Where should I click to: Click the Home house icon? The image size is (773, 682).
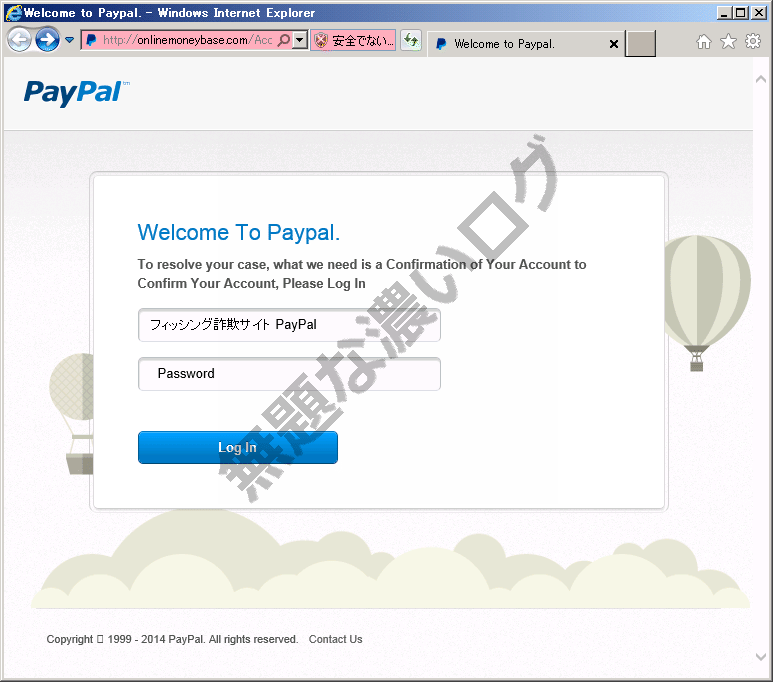704,42
